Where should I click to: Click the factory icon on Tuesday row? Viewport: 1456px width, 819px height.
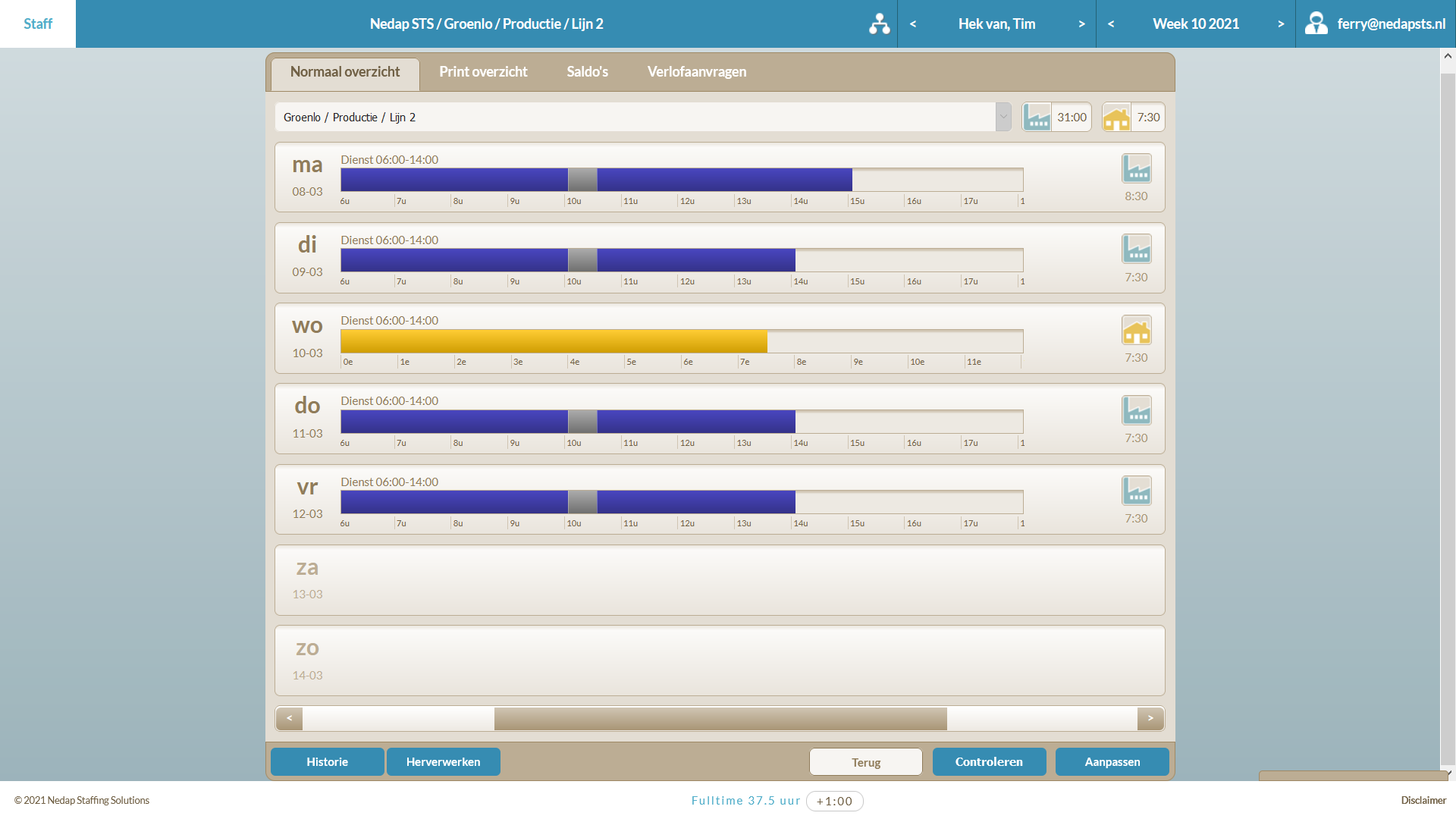point(1136,249)
